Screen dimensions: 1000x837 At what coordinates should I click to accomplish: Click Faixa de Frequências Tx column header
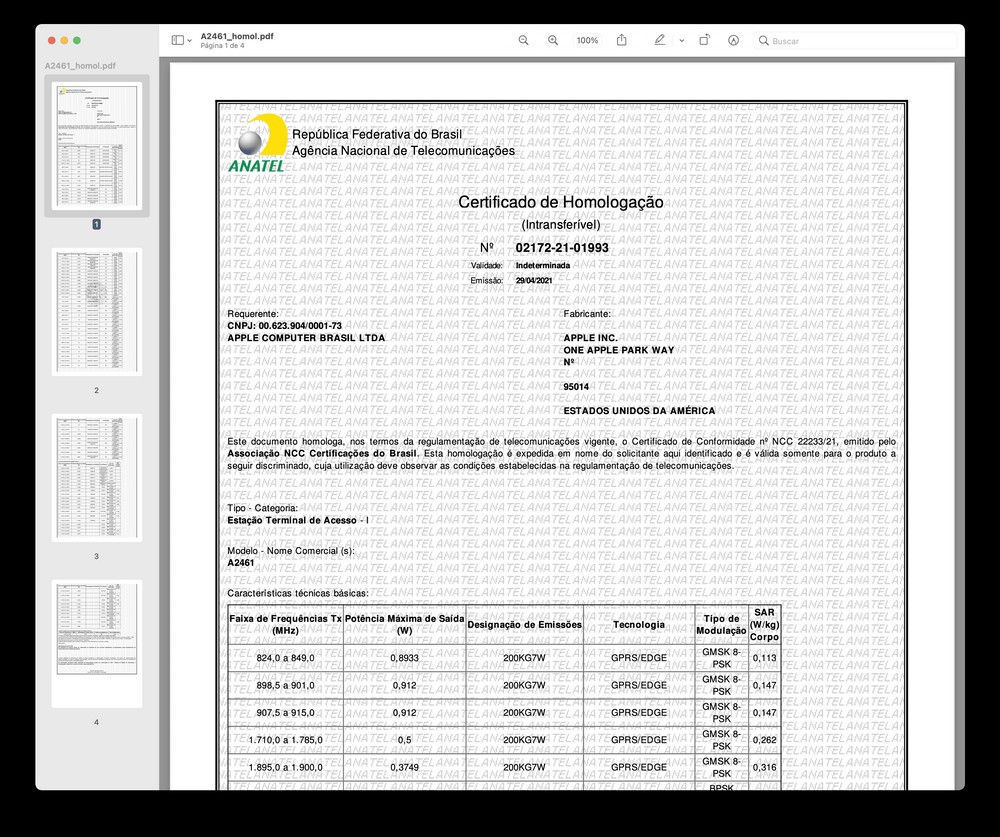[286, 625]
